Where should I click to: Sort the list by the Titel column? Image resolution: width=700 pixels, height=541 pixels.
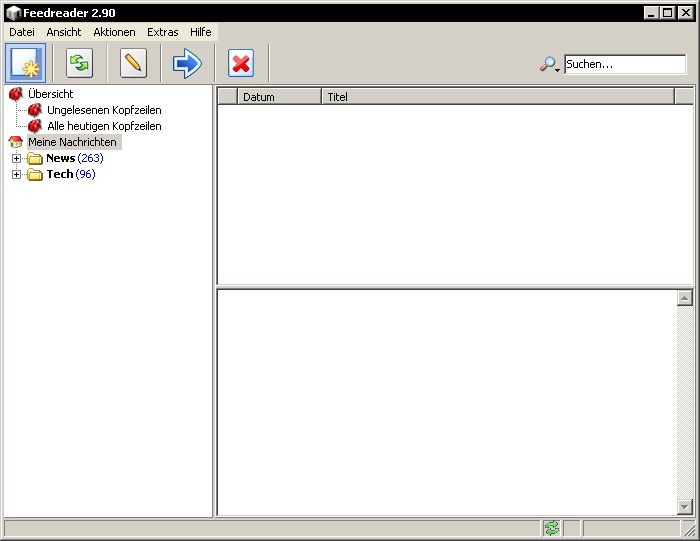pyautogui.click(x=498, y=96)
